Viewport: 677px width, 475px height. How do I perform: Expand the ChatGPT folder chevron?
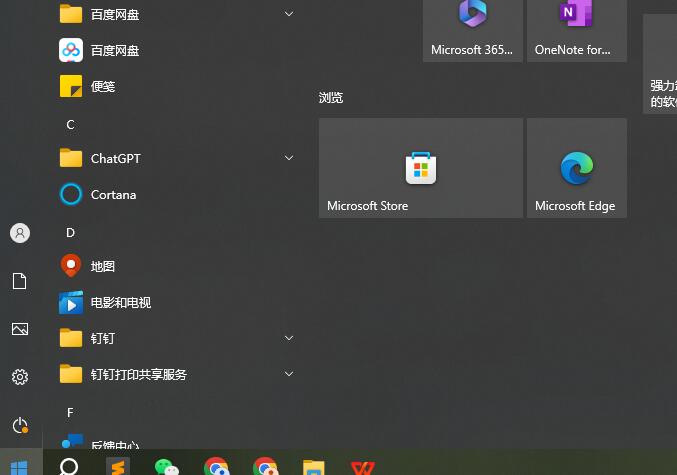(289, 158)
